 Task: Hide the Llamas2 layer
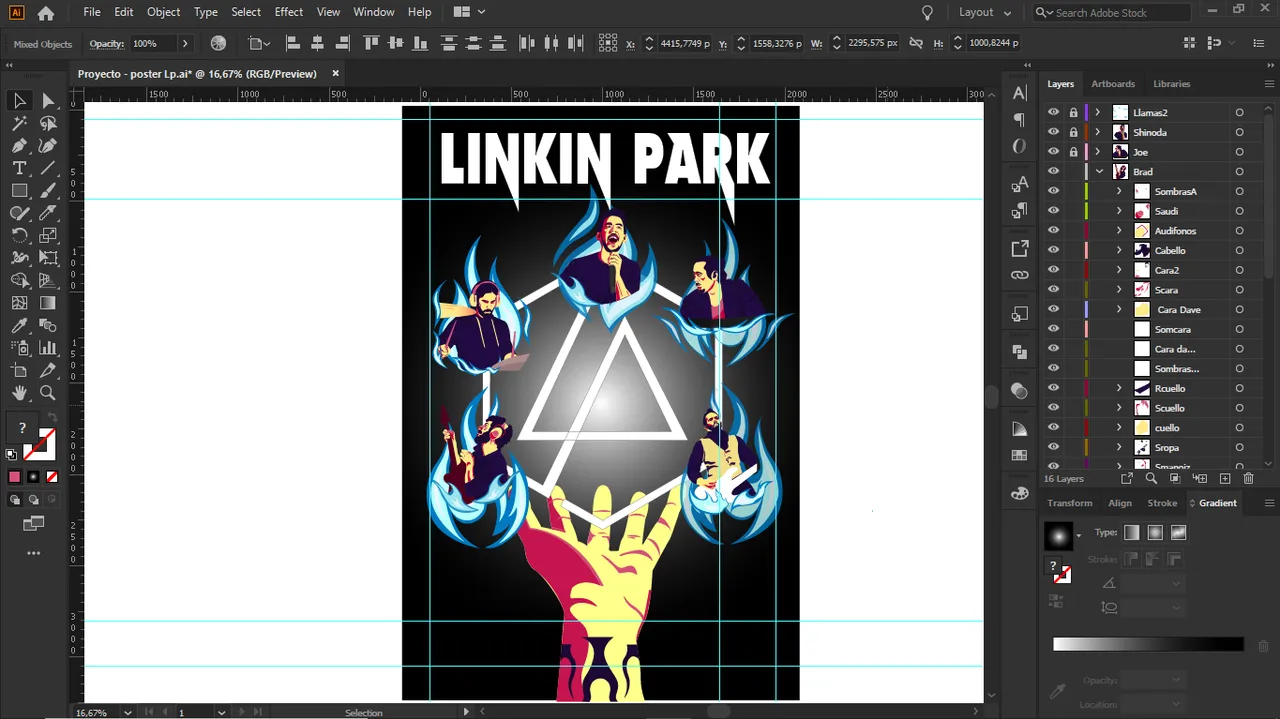click(x=1053, y=113)
